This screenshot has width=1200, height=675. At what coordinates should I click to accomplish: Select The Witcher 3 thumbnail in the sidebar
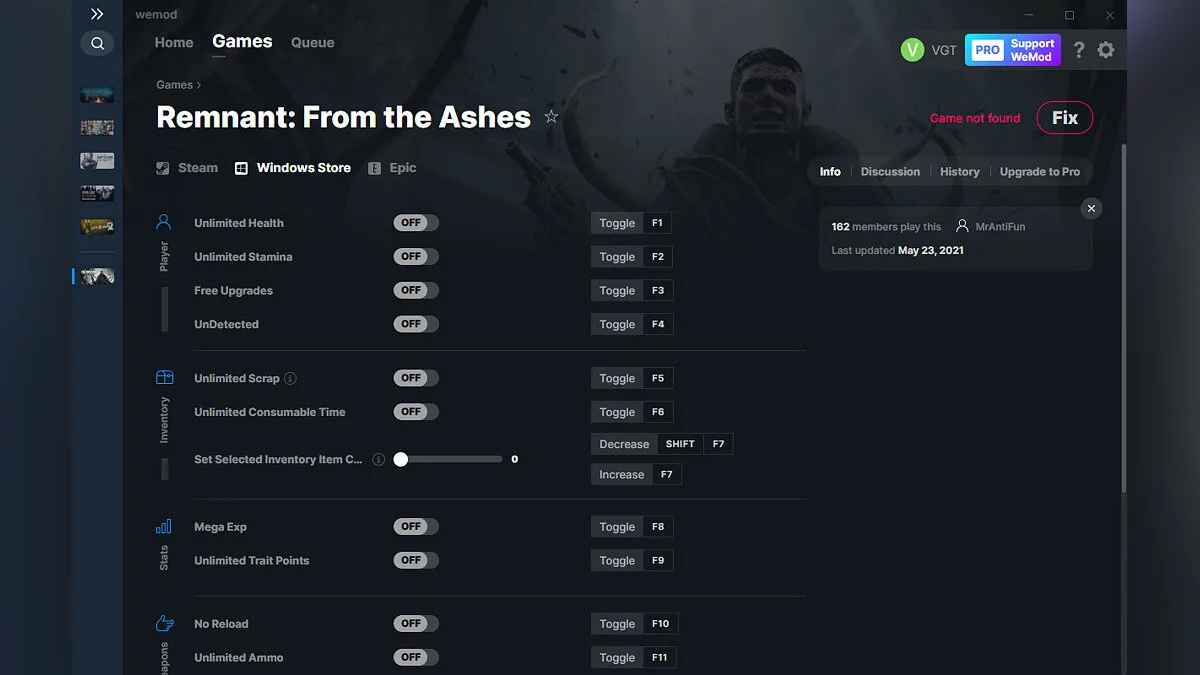pyautogui.click(x=96, y=160)
